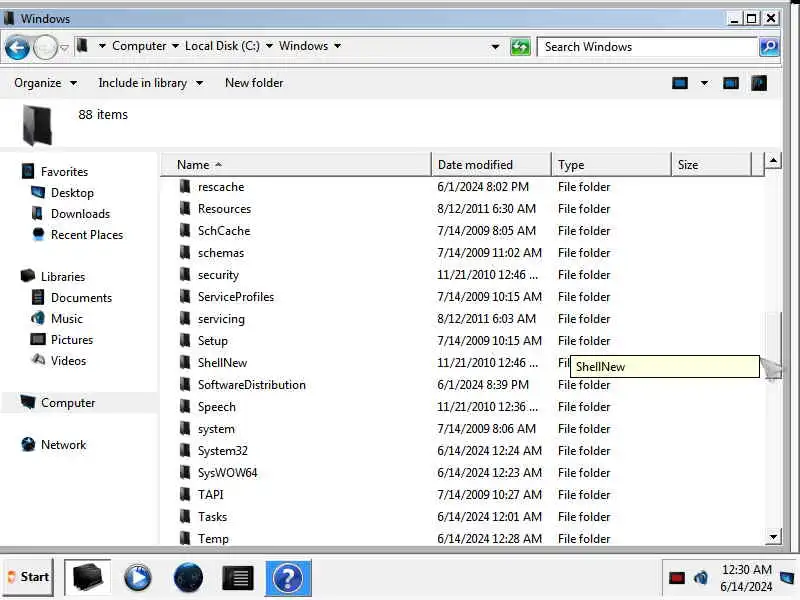This screenshot has width=800, height=600.
Task: Open Recent Places in Favorites
Action: tap(87, 235)
